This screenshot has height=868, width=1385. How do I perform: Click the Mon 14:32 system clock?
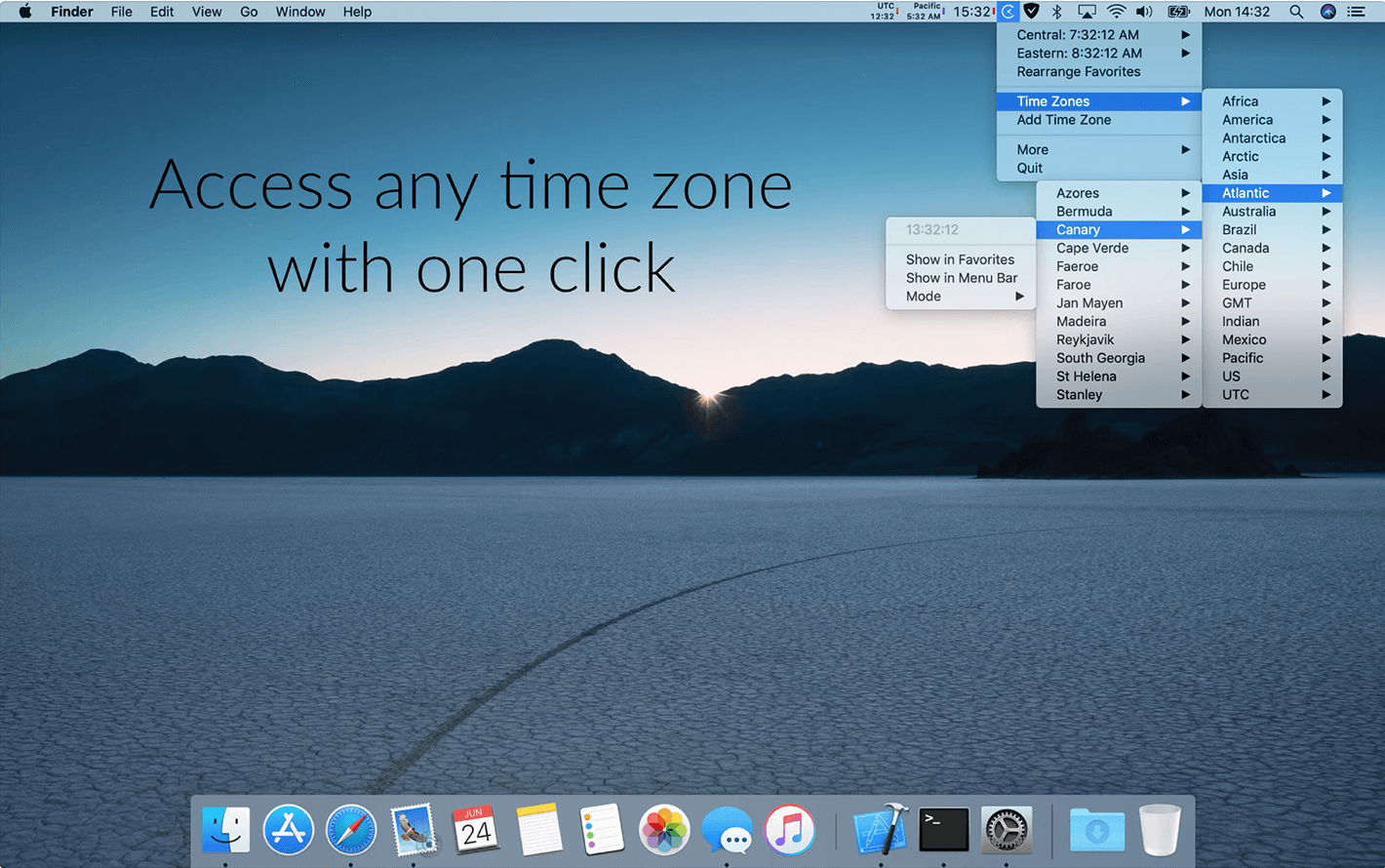pyautogui.click(x=1237, y=12)
